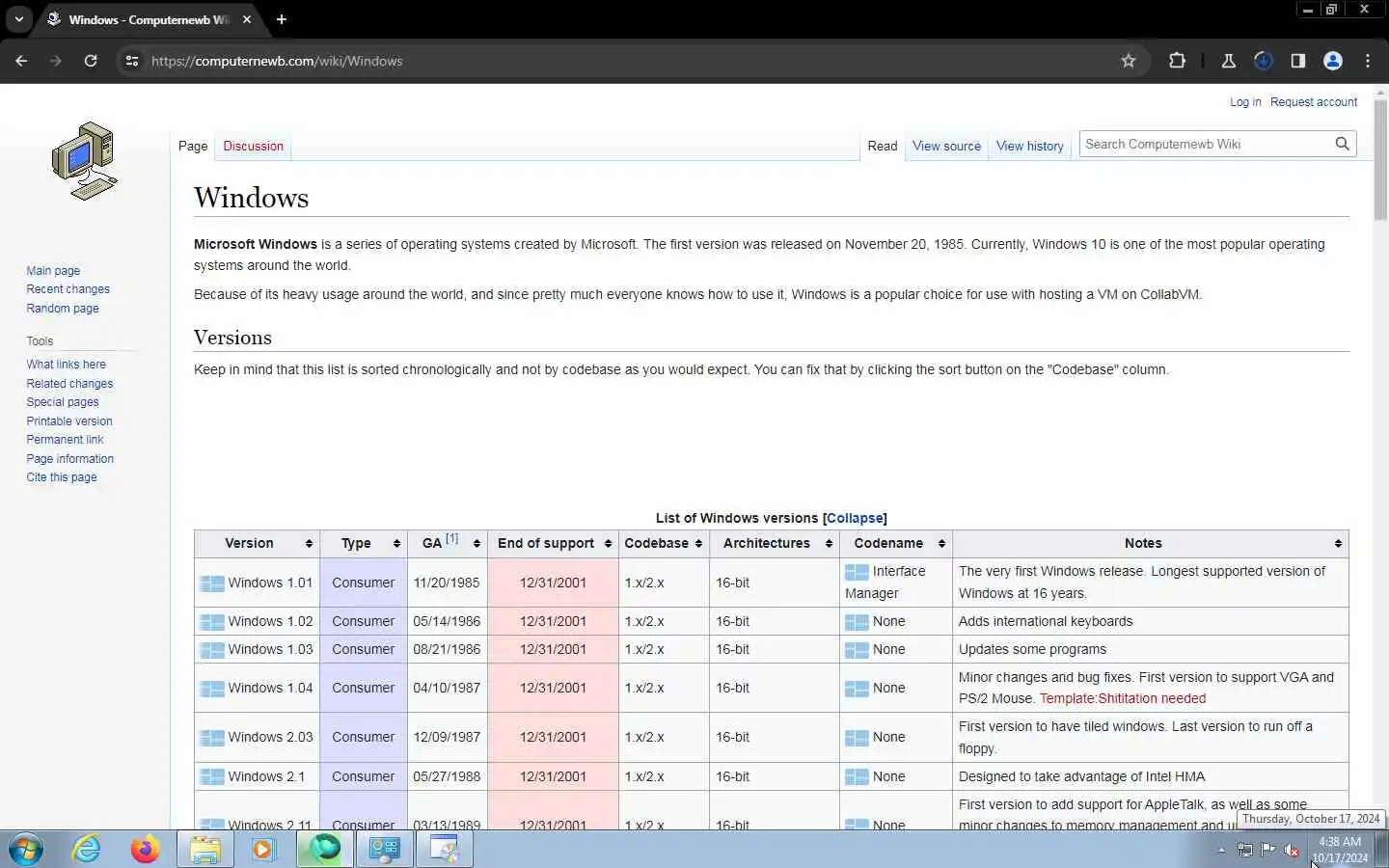Click the GA footnote reference [1]

pos(451,539)
